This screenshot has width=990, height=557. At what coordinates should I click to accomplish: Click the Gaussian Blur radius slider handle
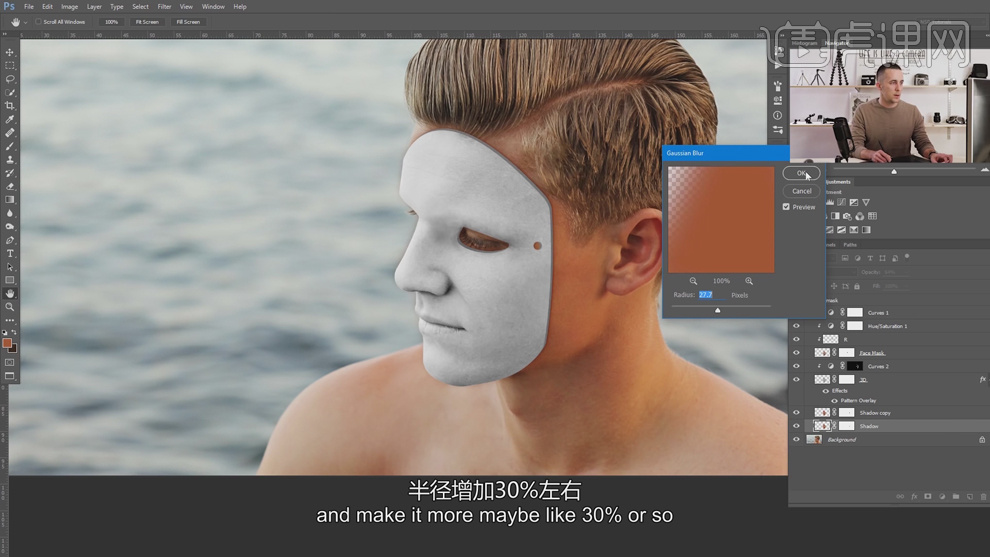(717, 310)
